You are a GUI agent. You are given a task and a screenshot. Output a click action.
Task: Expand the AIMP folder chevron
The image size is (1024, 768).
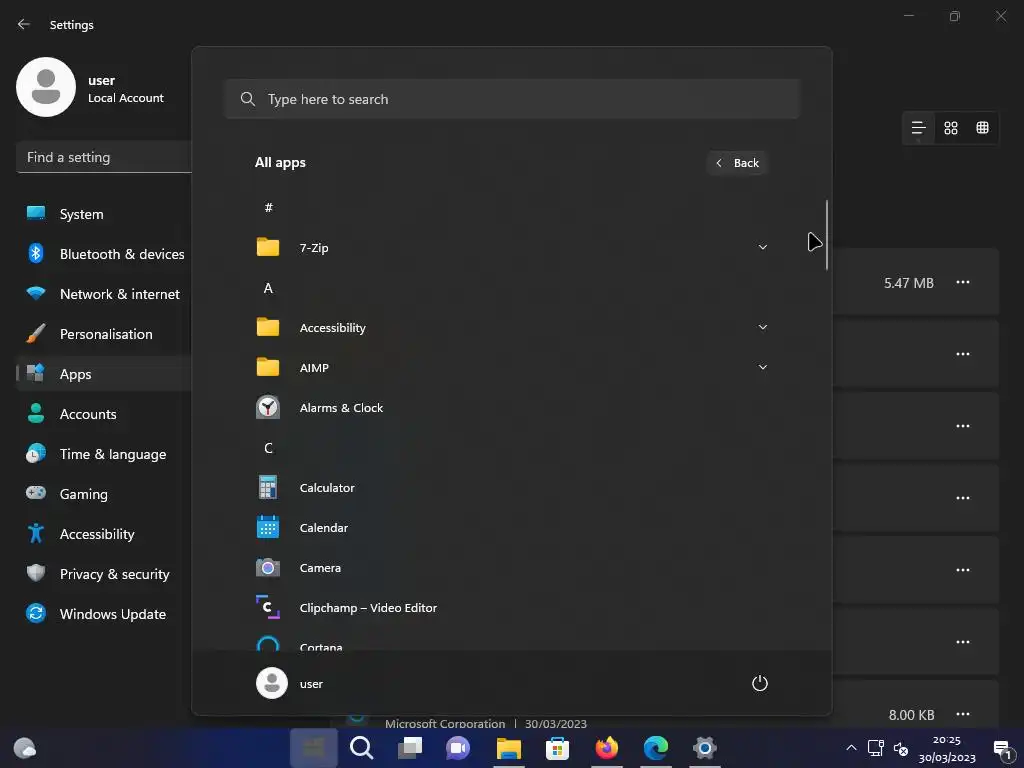tap(762, 367)
